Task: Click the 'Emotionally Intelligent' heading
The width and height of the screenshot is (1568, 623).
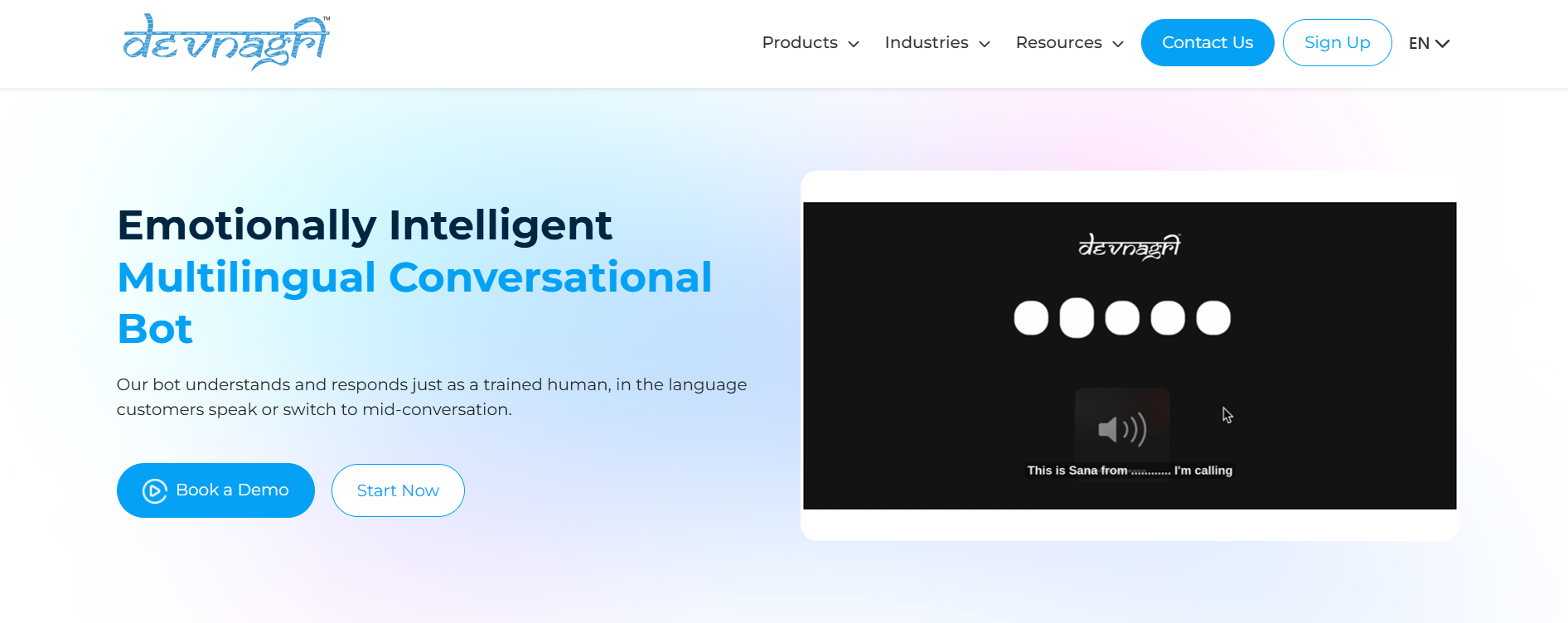Action: click(x=365, y=225)
